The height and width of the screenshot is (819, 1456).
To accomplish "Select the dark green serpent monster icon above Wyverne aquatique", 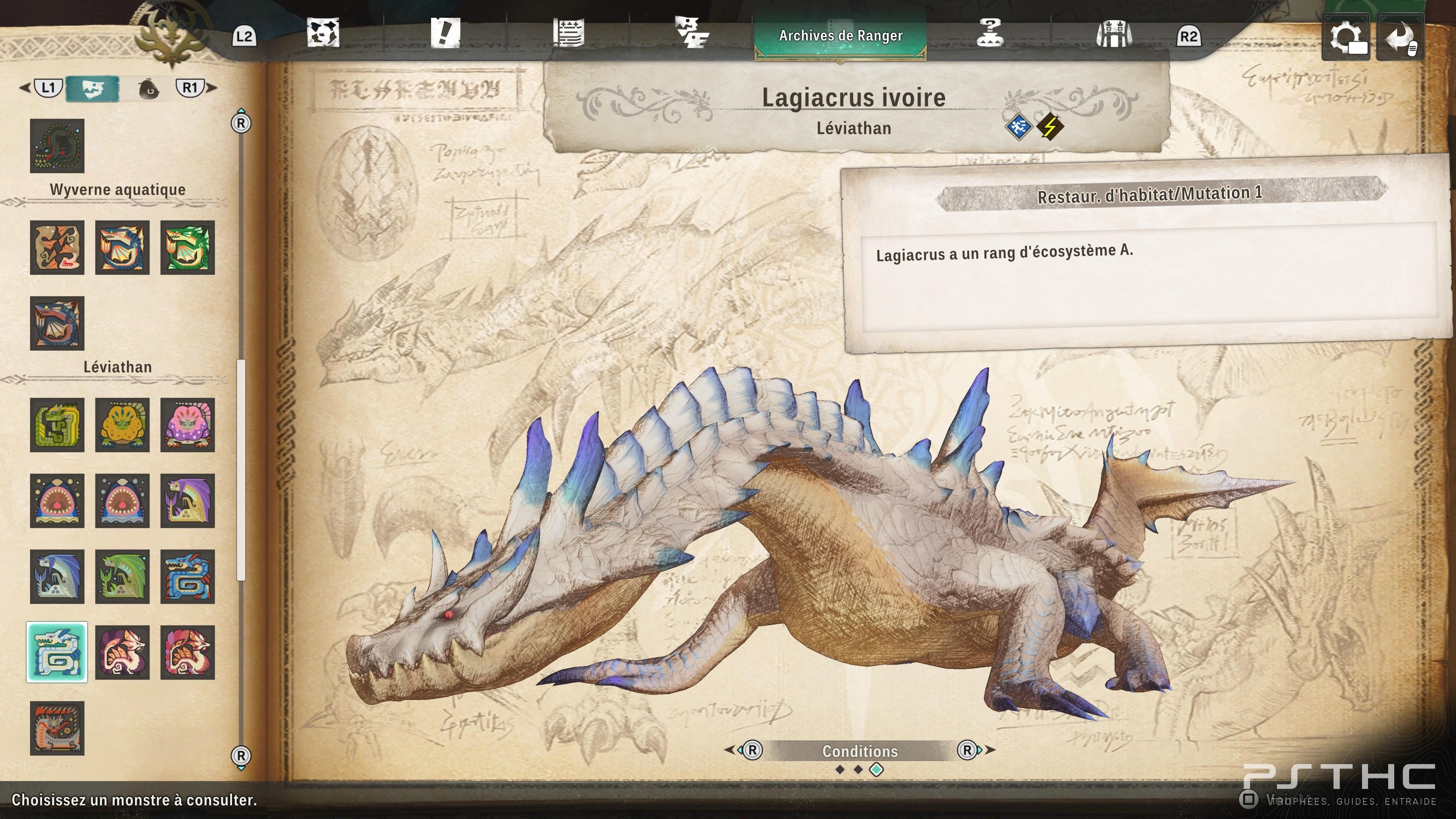I will [x=57, y=146].
